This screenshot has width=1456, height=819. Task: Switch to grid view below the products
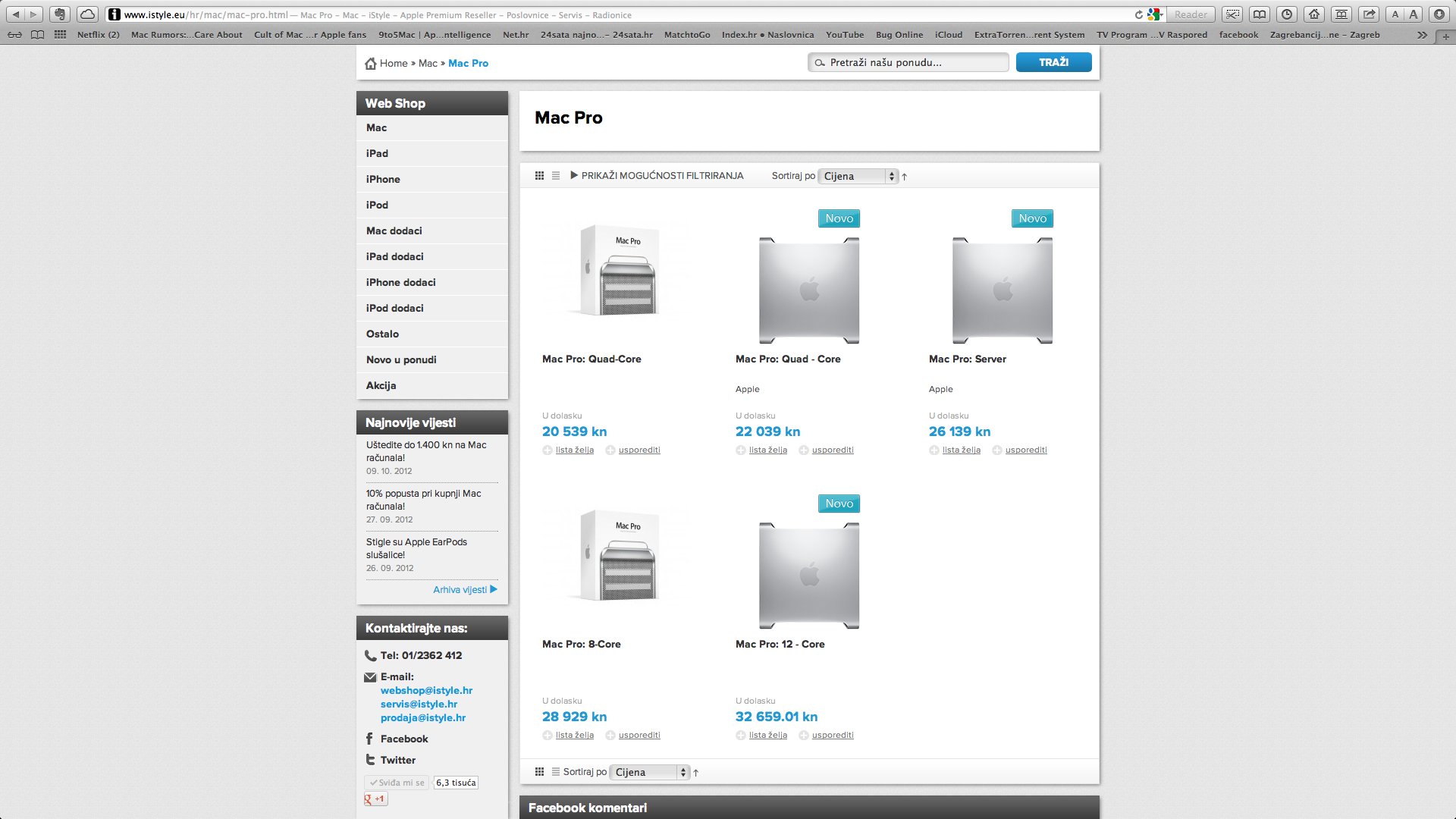coord(539,772)
